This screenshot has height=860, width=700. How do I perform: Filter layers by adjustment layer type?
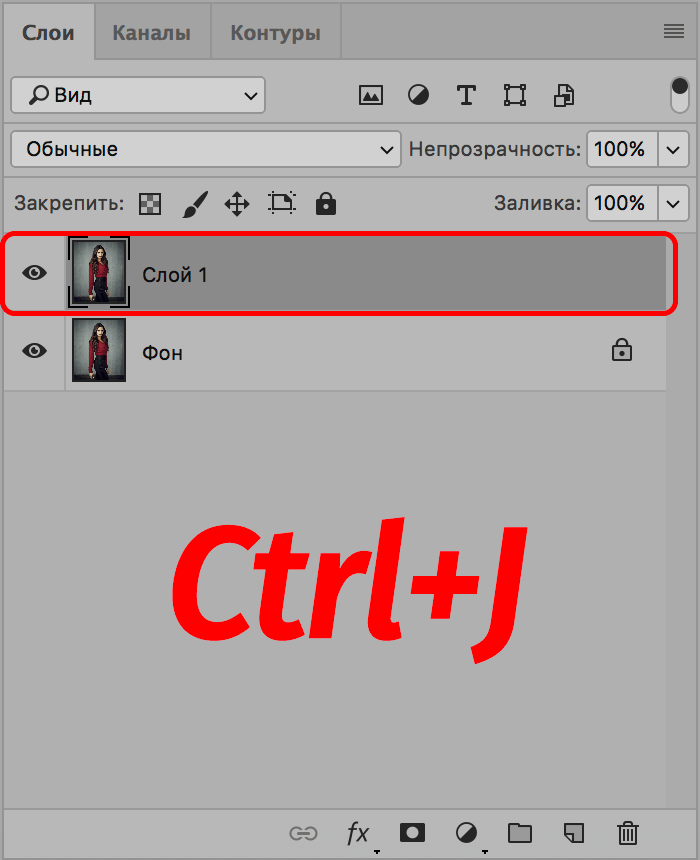(418, 96)
